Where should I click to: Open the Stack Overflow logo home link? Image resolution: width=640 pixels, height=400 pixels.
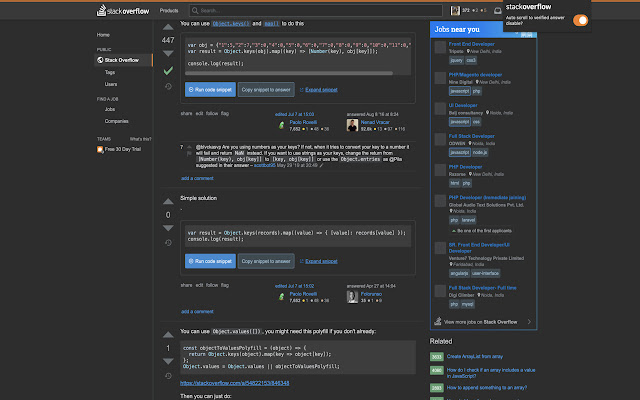[123, 11]
